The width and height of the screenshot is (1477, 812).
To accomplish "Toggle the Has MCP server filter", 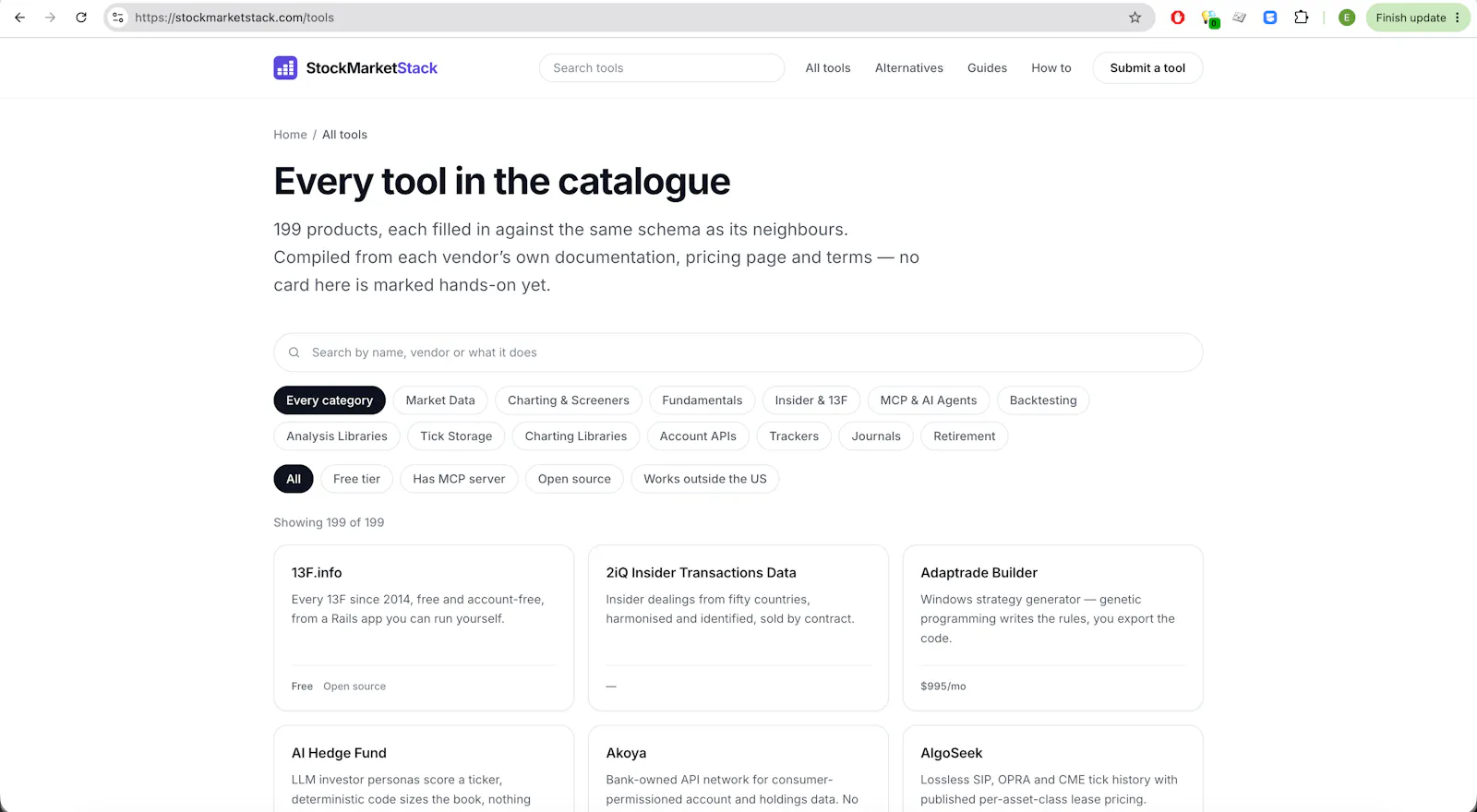I will click(459, 479).
